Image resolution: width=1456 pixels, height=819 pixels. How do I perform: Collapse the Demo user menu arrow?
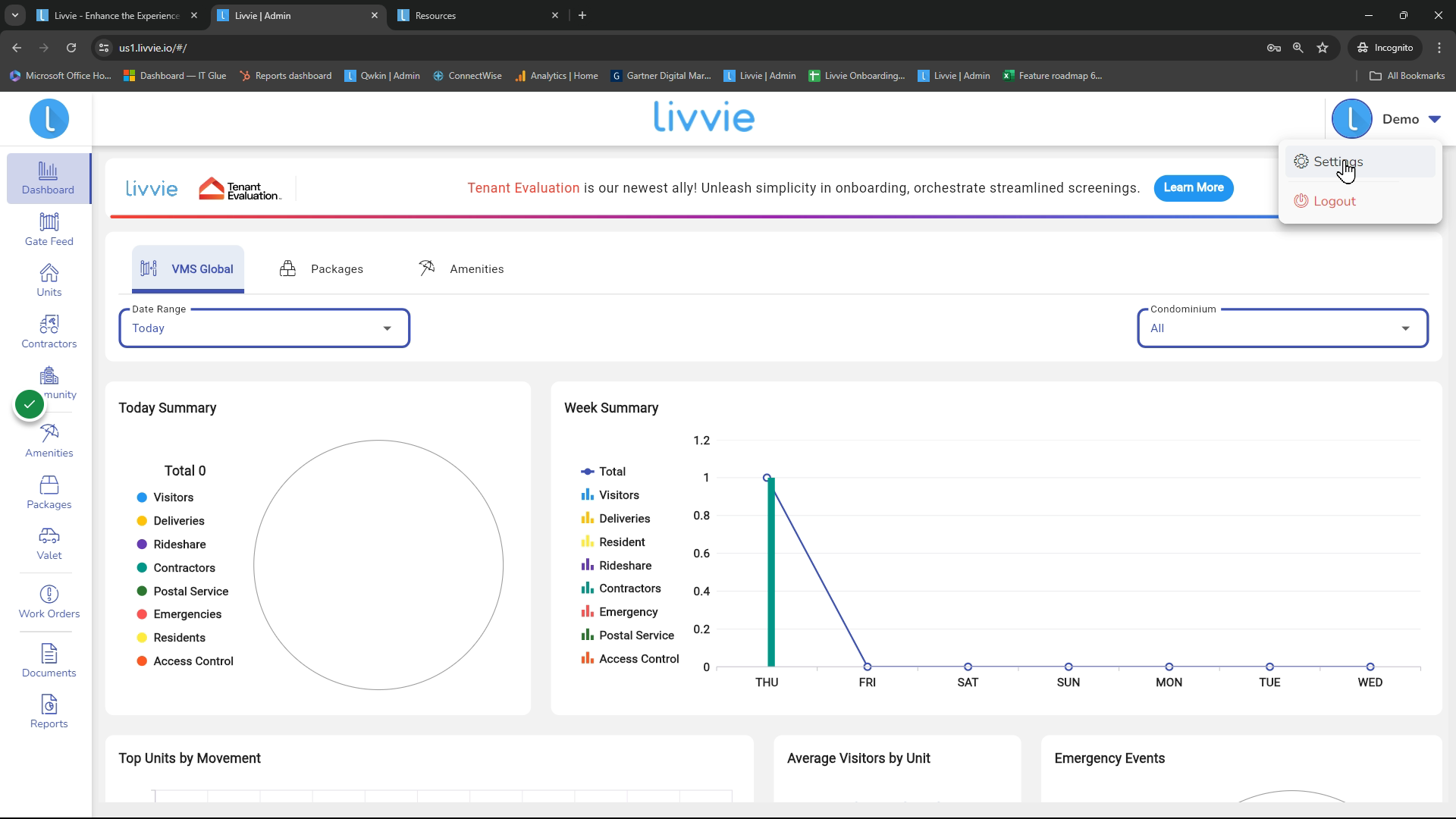(1435, 119)
